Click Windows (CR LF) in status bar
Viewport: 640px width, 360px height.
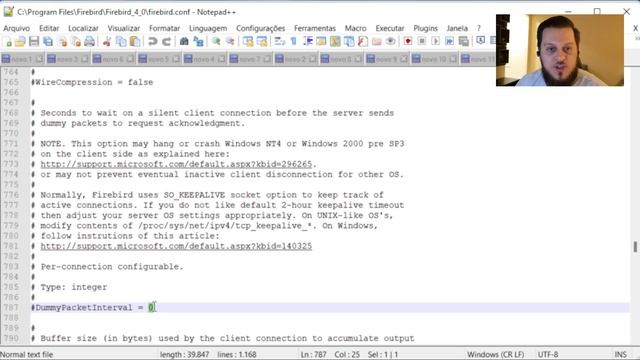495,354
